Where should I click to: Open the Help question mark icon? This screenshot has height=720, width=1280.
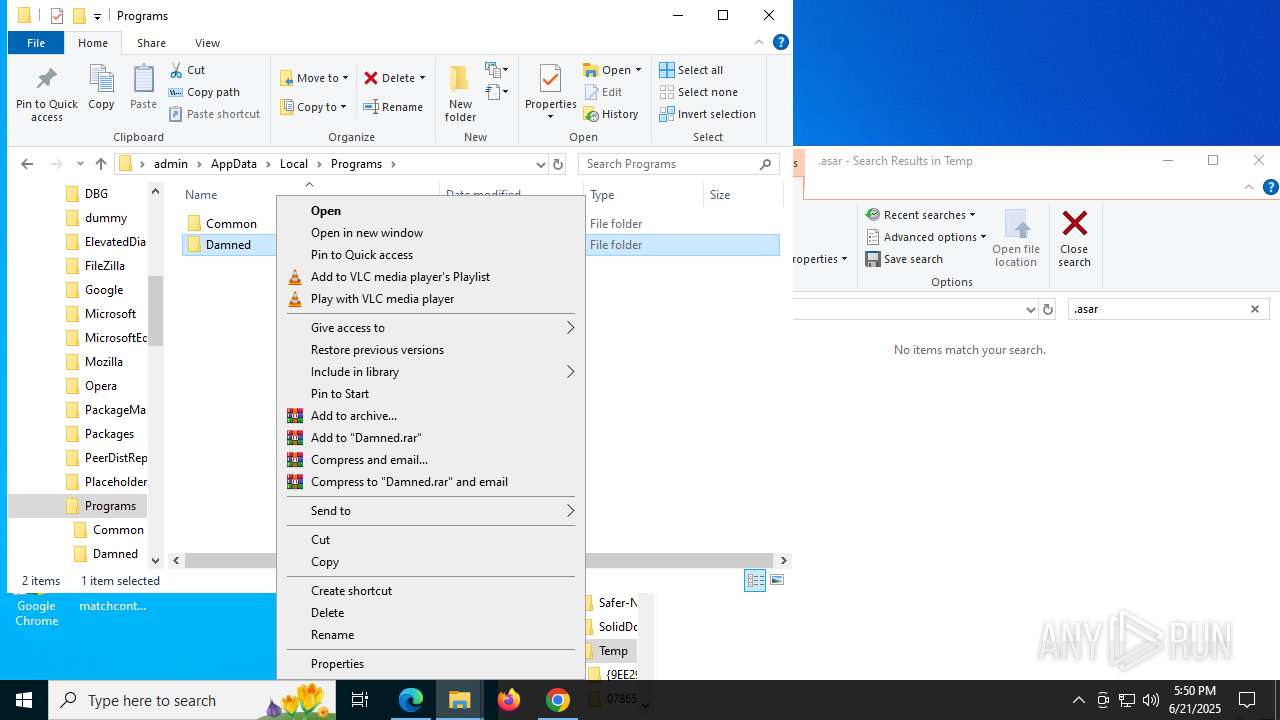pos(781,42)
